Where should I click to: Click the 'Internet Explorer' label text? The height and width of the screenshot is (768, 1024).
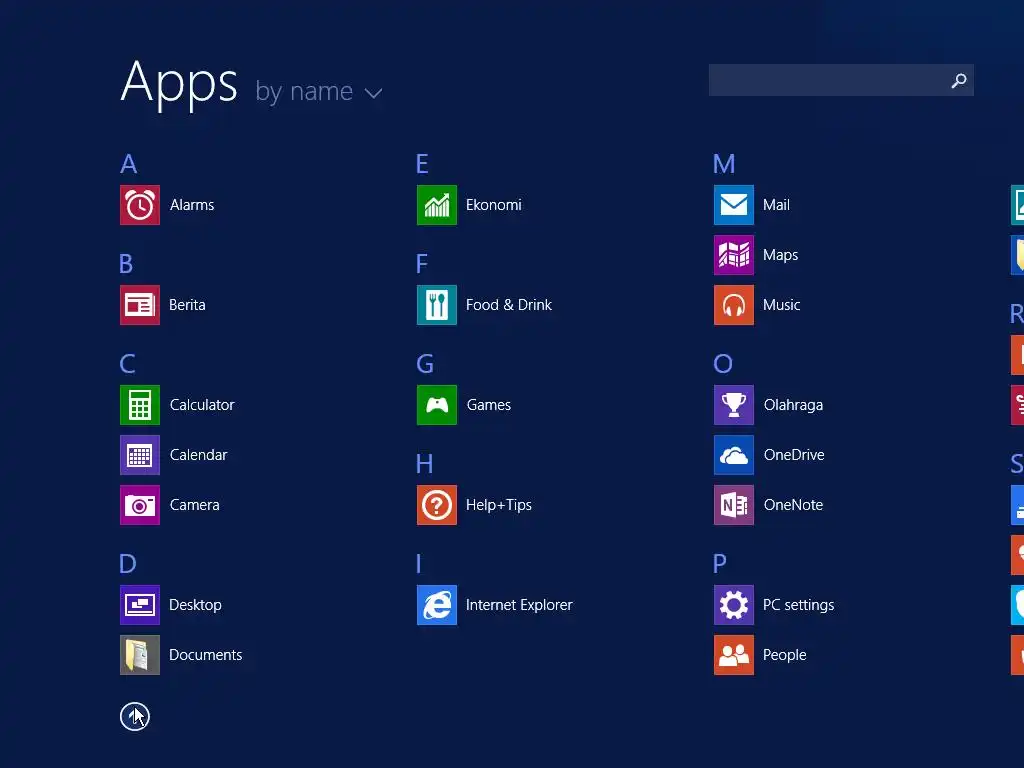coord(519,605)
